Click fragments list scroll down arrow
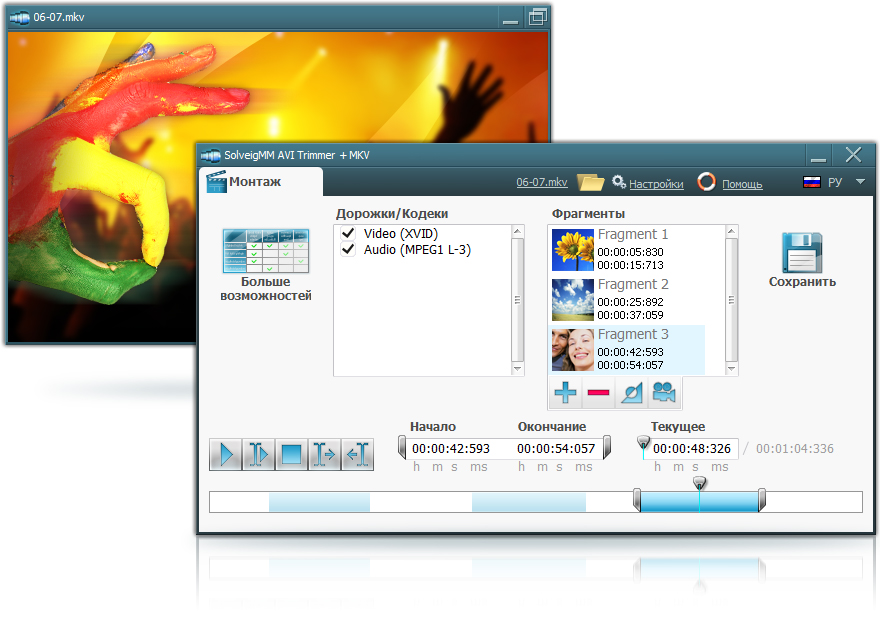 pyautogui.click(x=731, y=369)
